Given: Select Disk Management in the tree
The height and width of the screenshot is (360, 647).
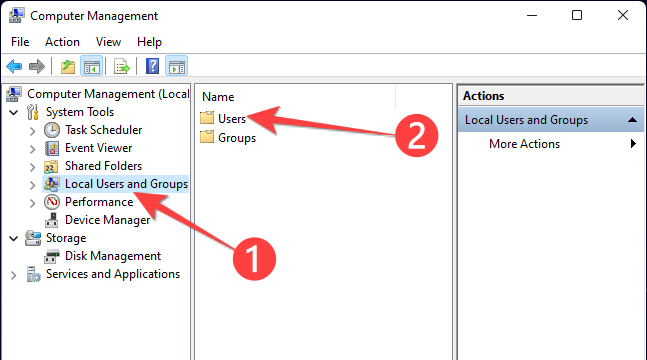Looking at the screenshot, I should pos(113,256).
